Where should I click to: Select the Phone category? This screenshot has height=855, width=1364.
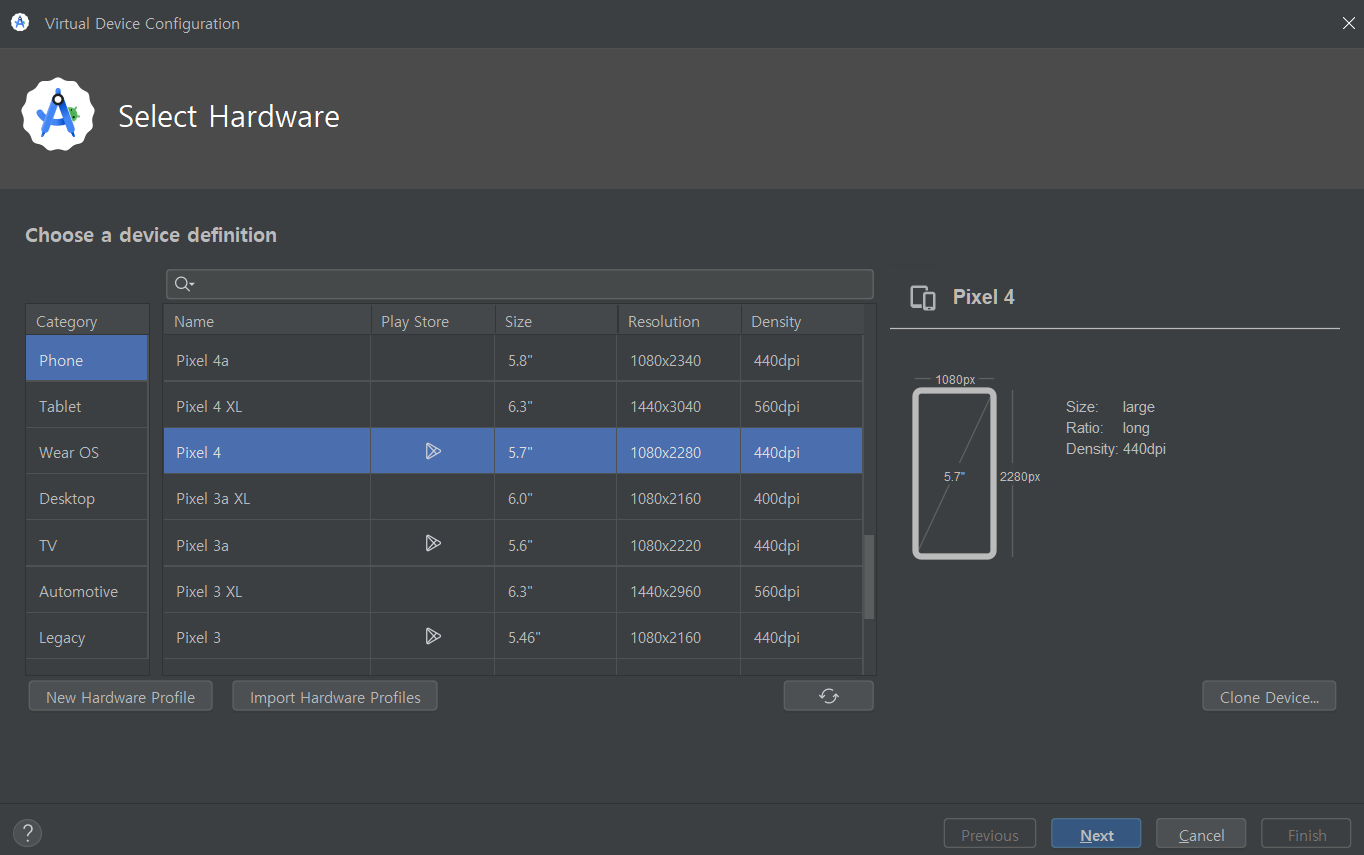(87, 360)
